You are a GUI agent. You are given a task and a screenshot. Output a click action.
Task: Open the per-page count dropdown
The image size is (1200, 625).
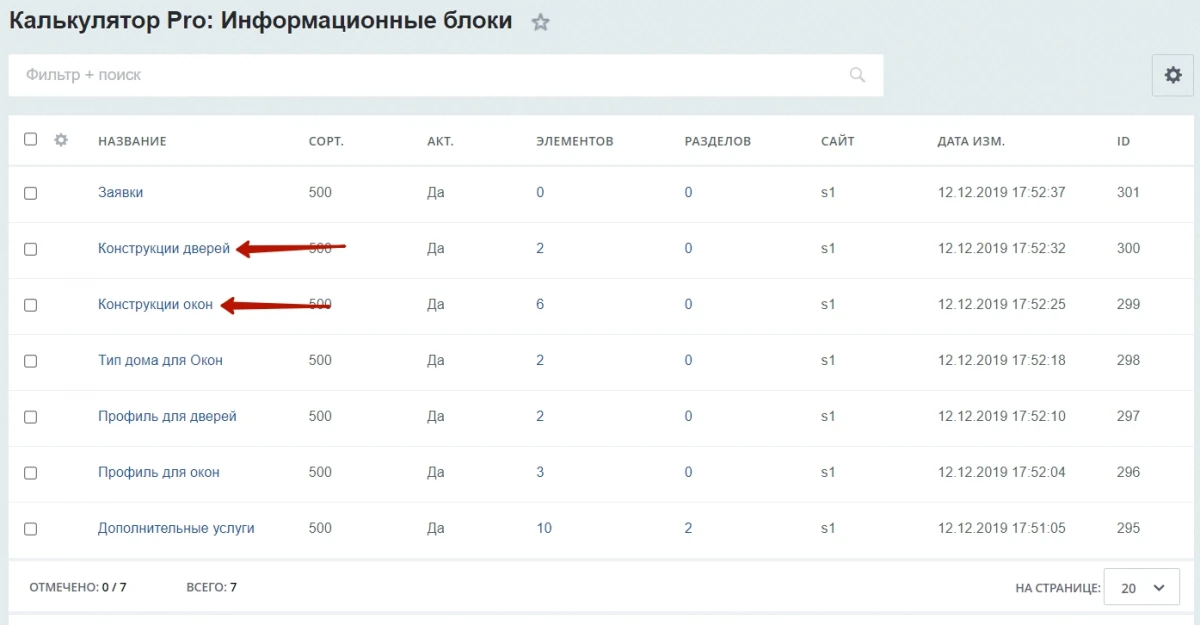click(x=1142, y=588)
